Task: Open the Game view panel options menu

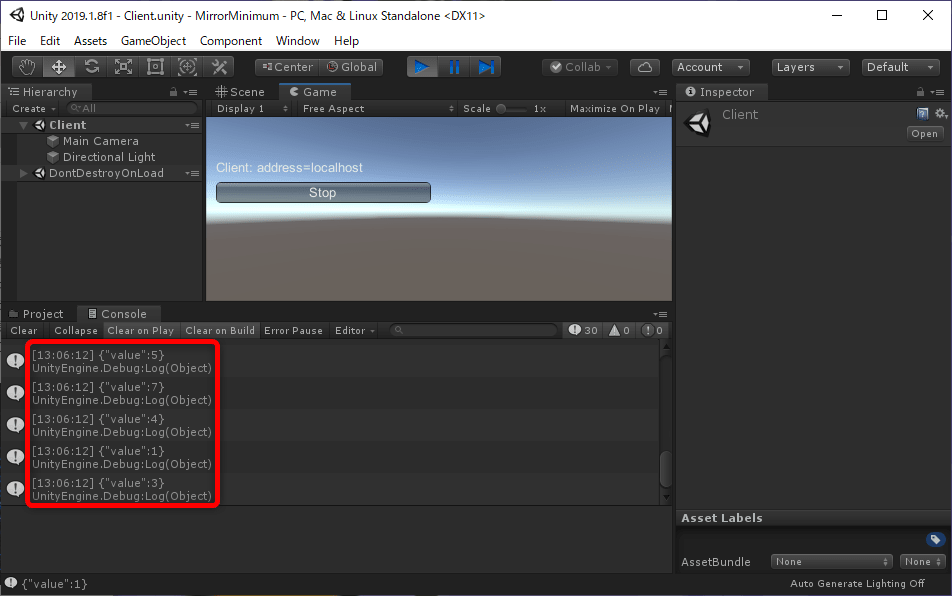Action: coord(660,92)
